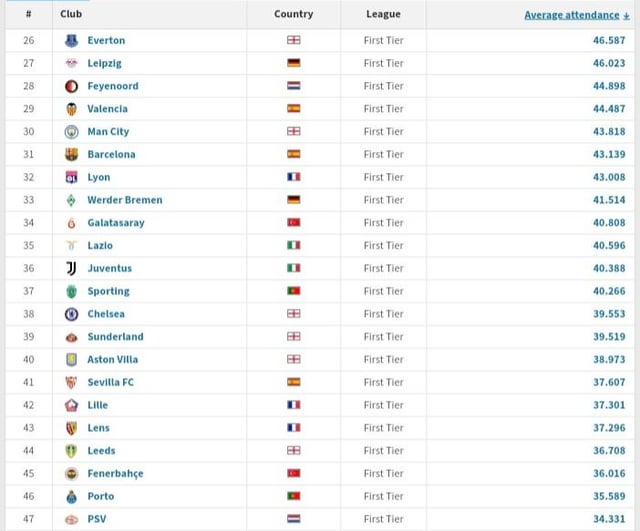Click the Everton club crest icon
Viewport: 640px width, 531px height.
point(71,40)
